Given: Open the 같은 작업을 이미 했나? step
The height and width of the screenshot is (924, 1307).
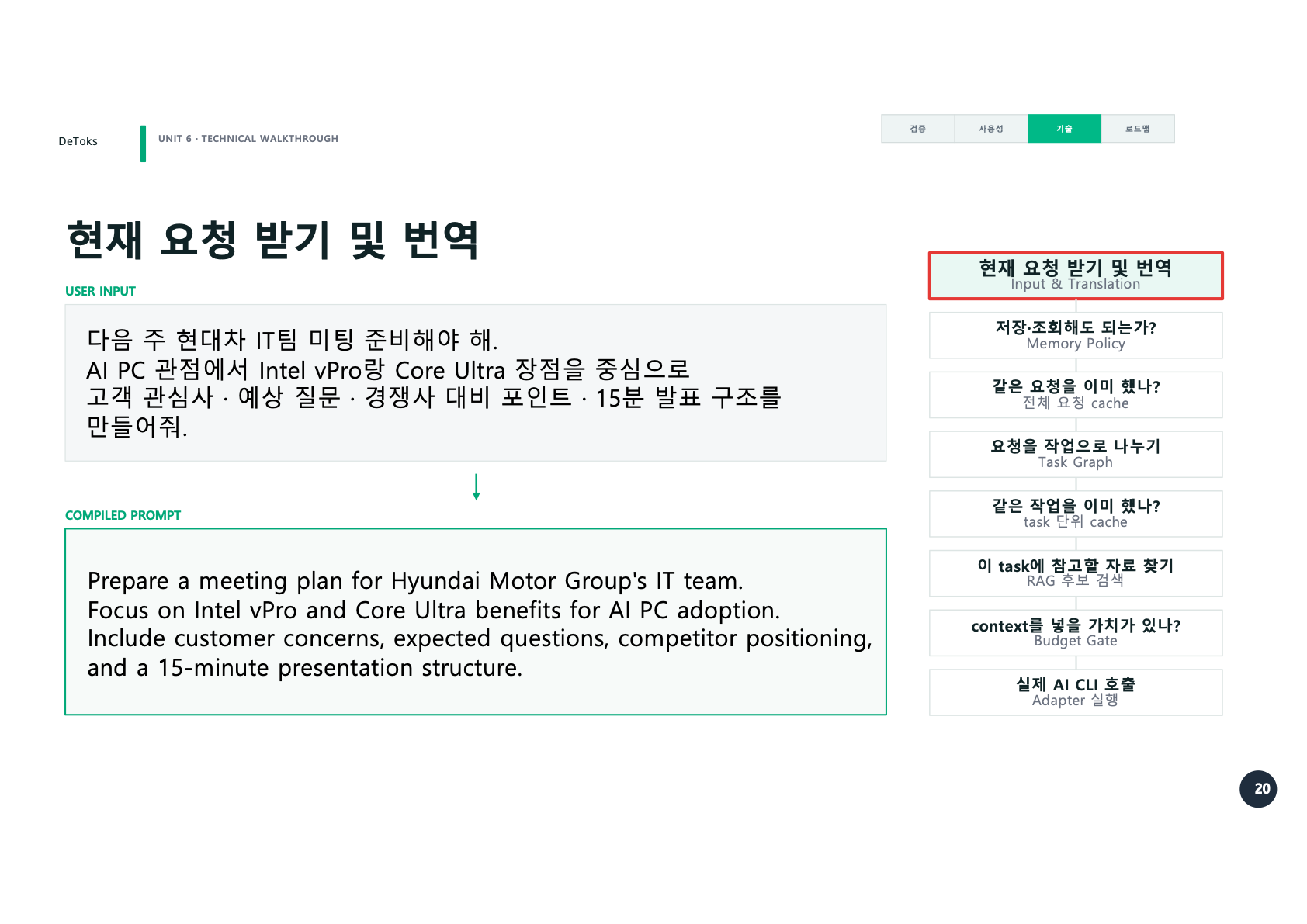Looking at the screenshot, I should [1076, 514].
